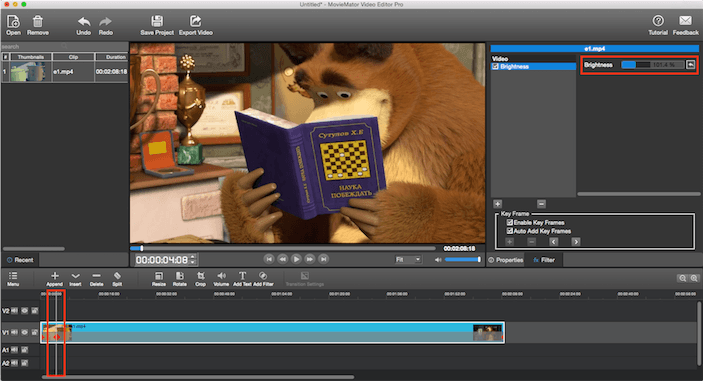Screen dimensions: 703x381
Task: Lock the V2 track
Action: (35, 311)
